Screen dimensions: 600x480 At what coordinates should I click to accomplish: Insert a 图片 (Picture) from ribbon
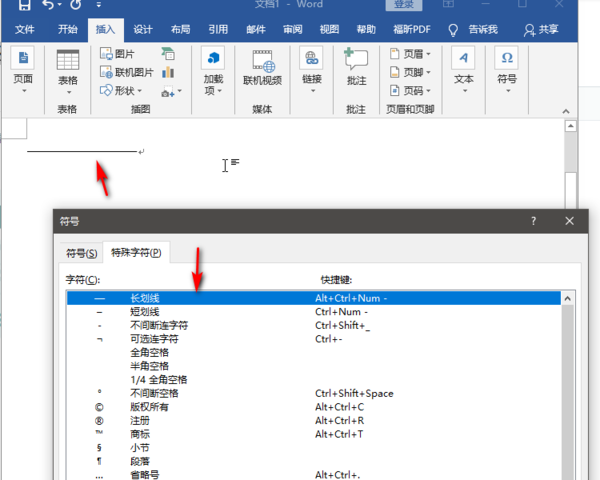(x=117, y=54)
